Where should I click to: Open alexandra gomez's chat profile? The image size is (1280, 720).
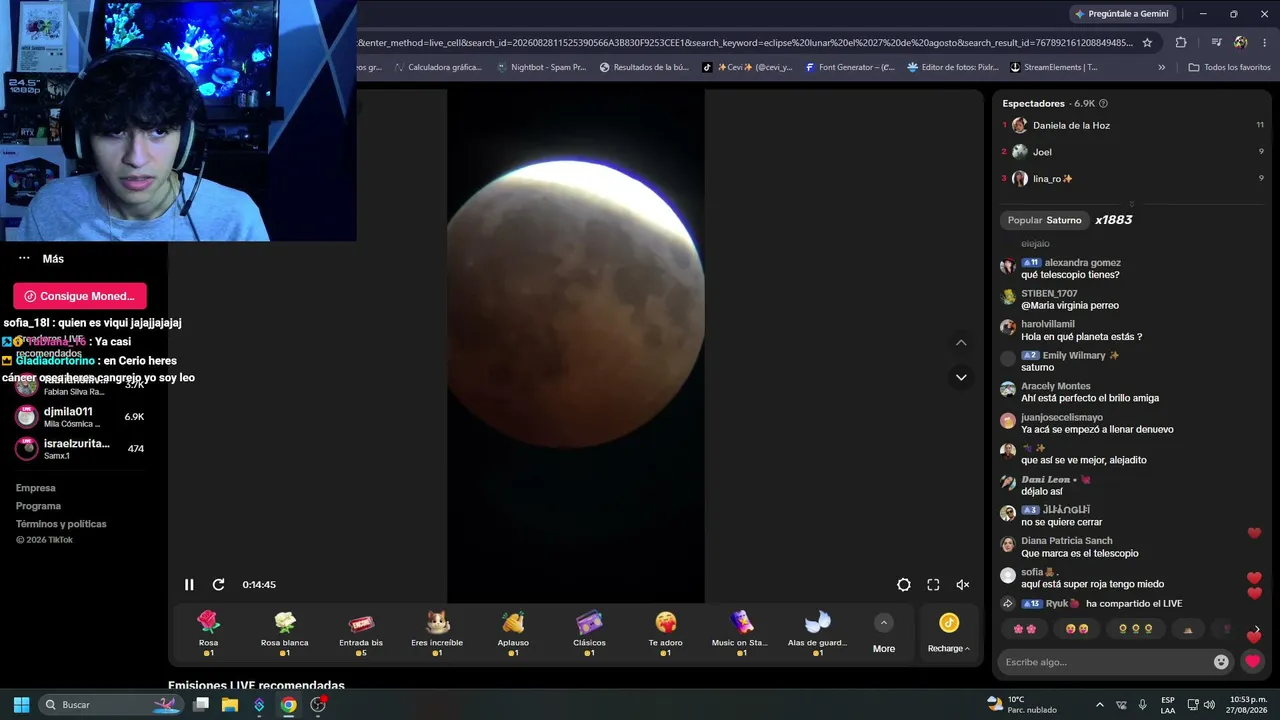1082,263
